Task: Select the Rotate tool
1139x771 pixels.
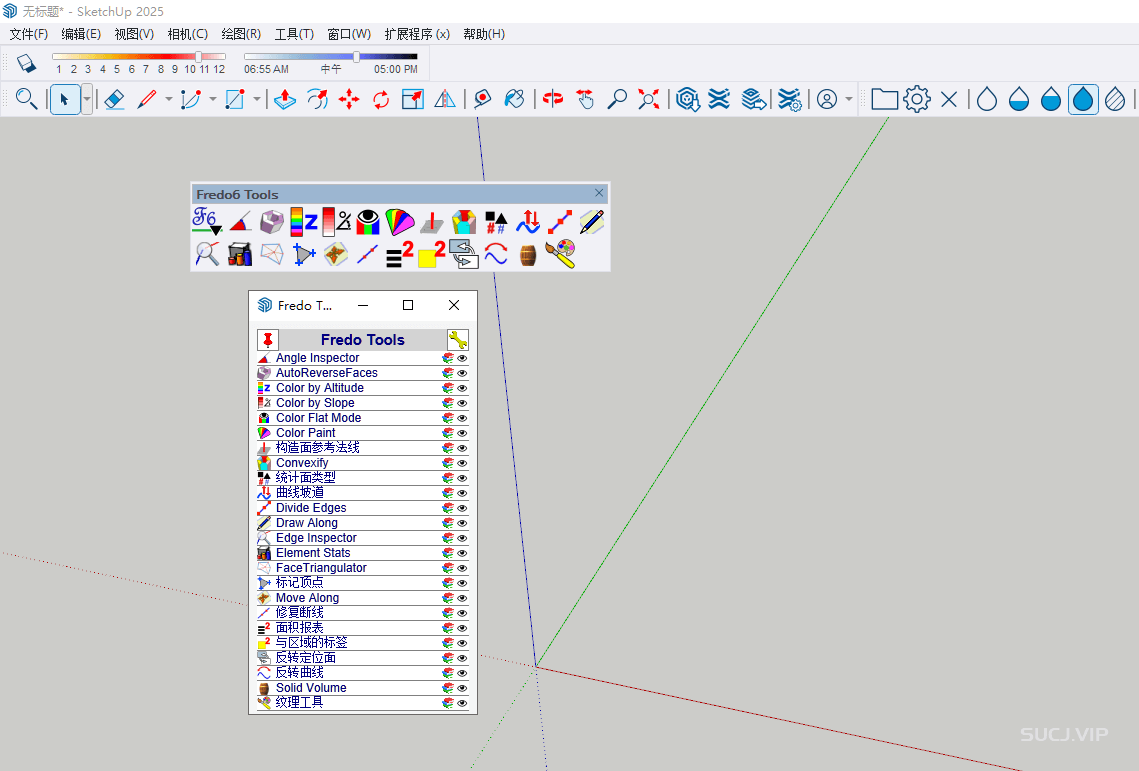Action: tap(381, 99)
